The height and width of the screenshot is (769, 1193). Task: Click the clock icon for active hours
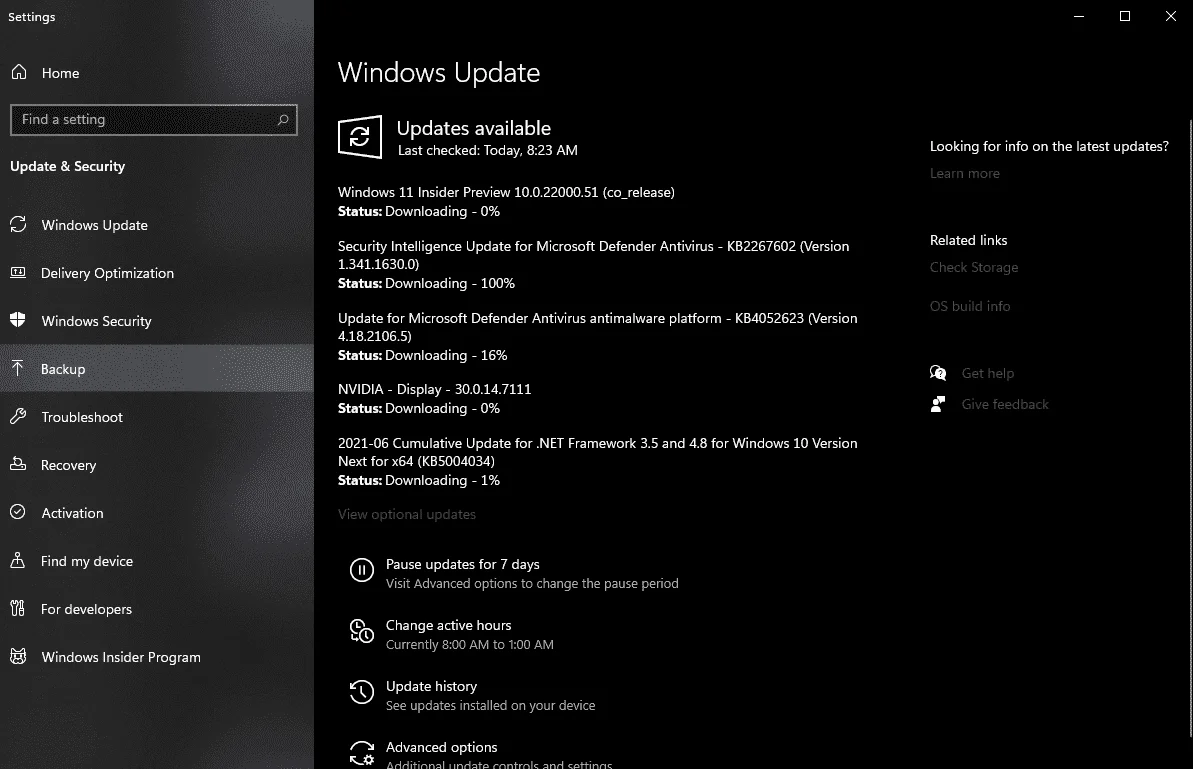pos(361,631)
